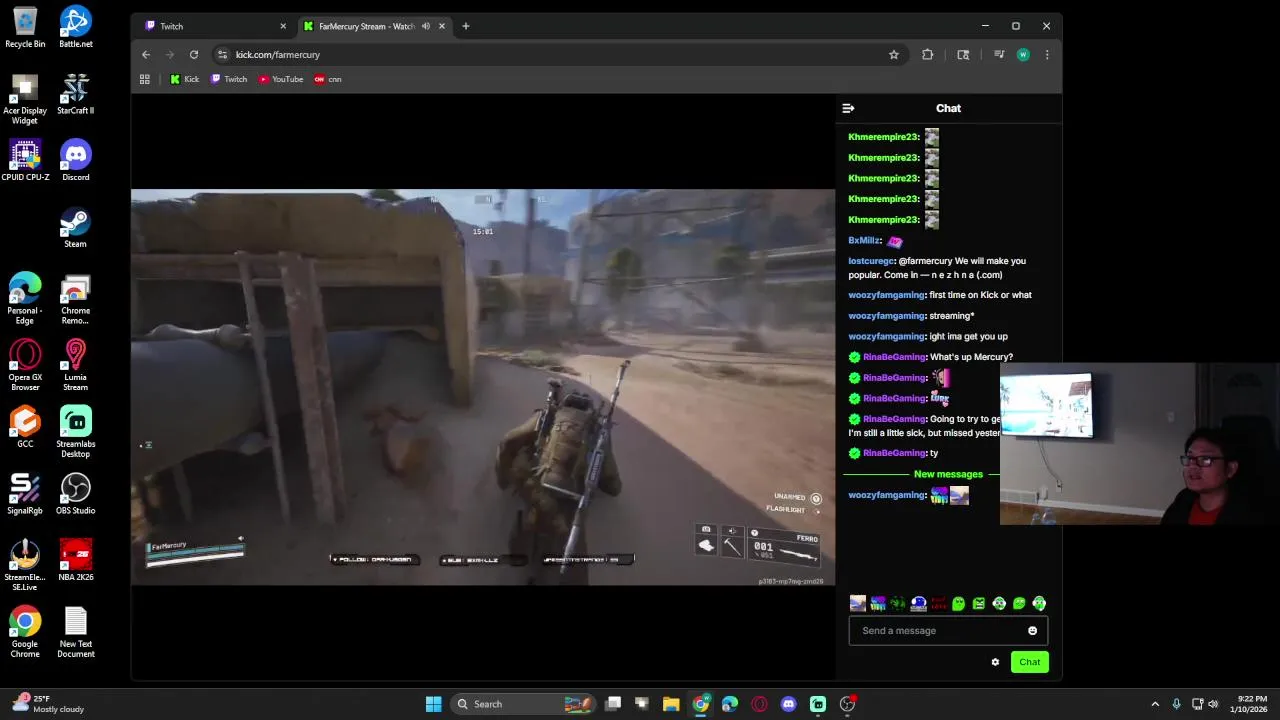Click Chrome's reload page button
This screenshot has height=720, width=1280.
pyautogui.click(x=194, y=54)
